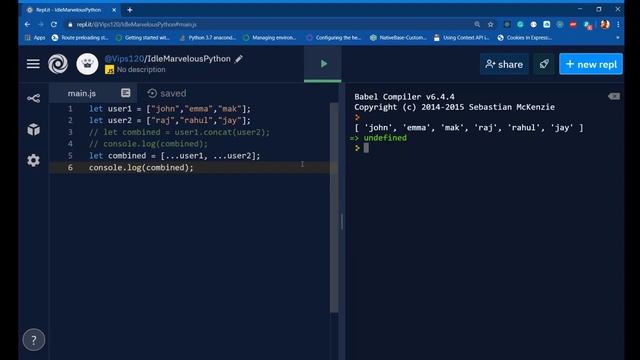
Task: Click the @Vips120 username link
Action: point(124,59)
